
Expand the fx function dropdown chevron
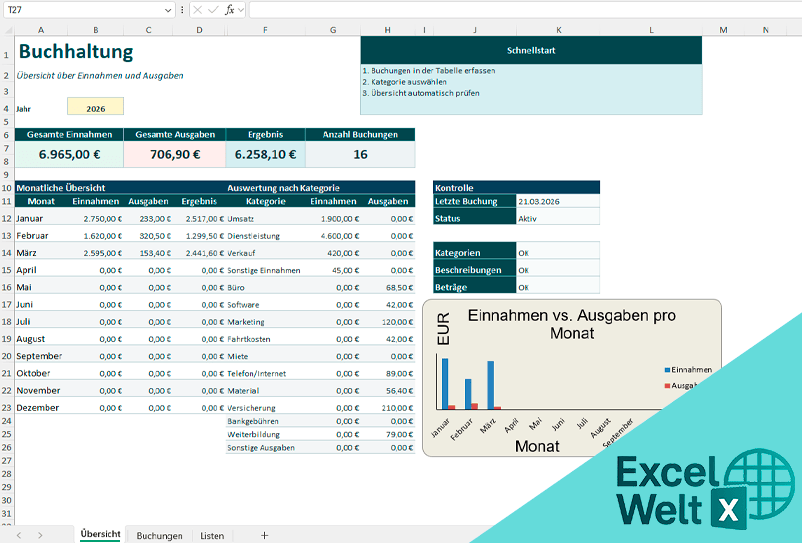pyautogui.click(x=241, y=9)
